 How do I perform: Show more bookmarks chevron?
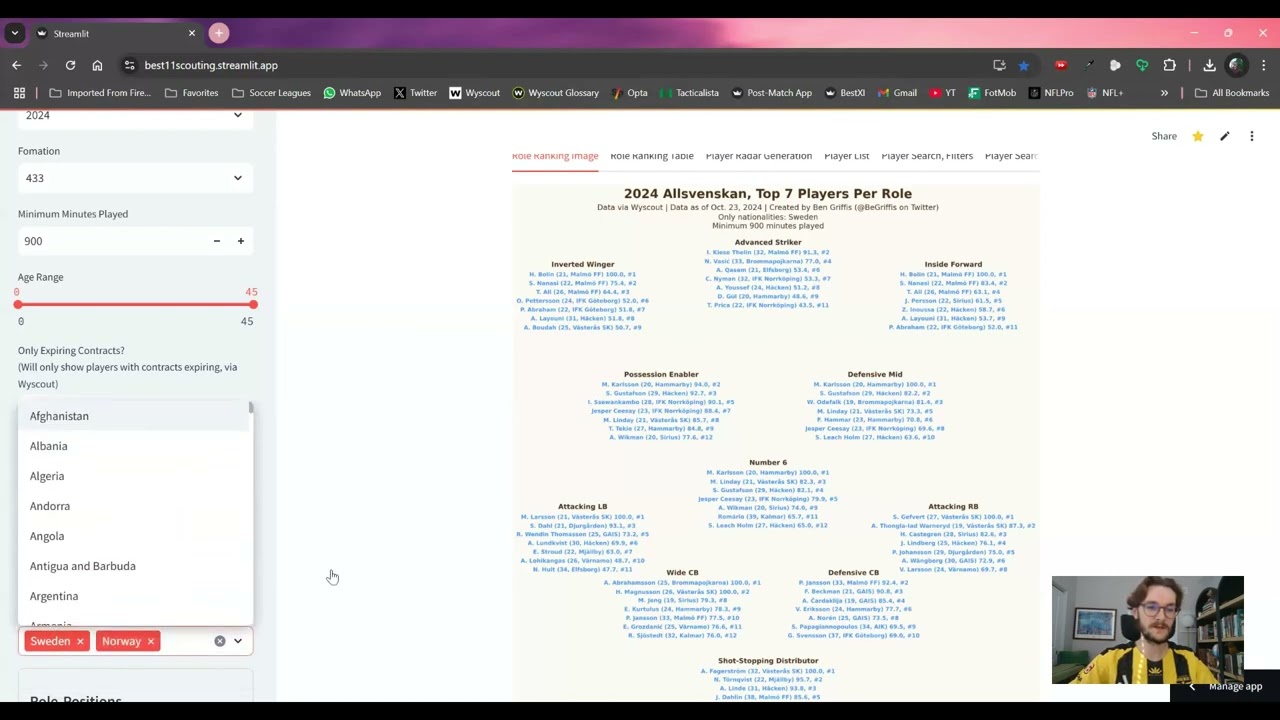(1164, 93)
